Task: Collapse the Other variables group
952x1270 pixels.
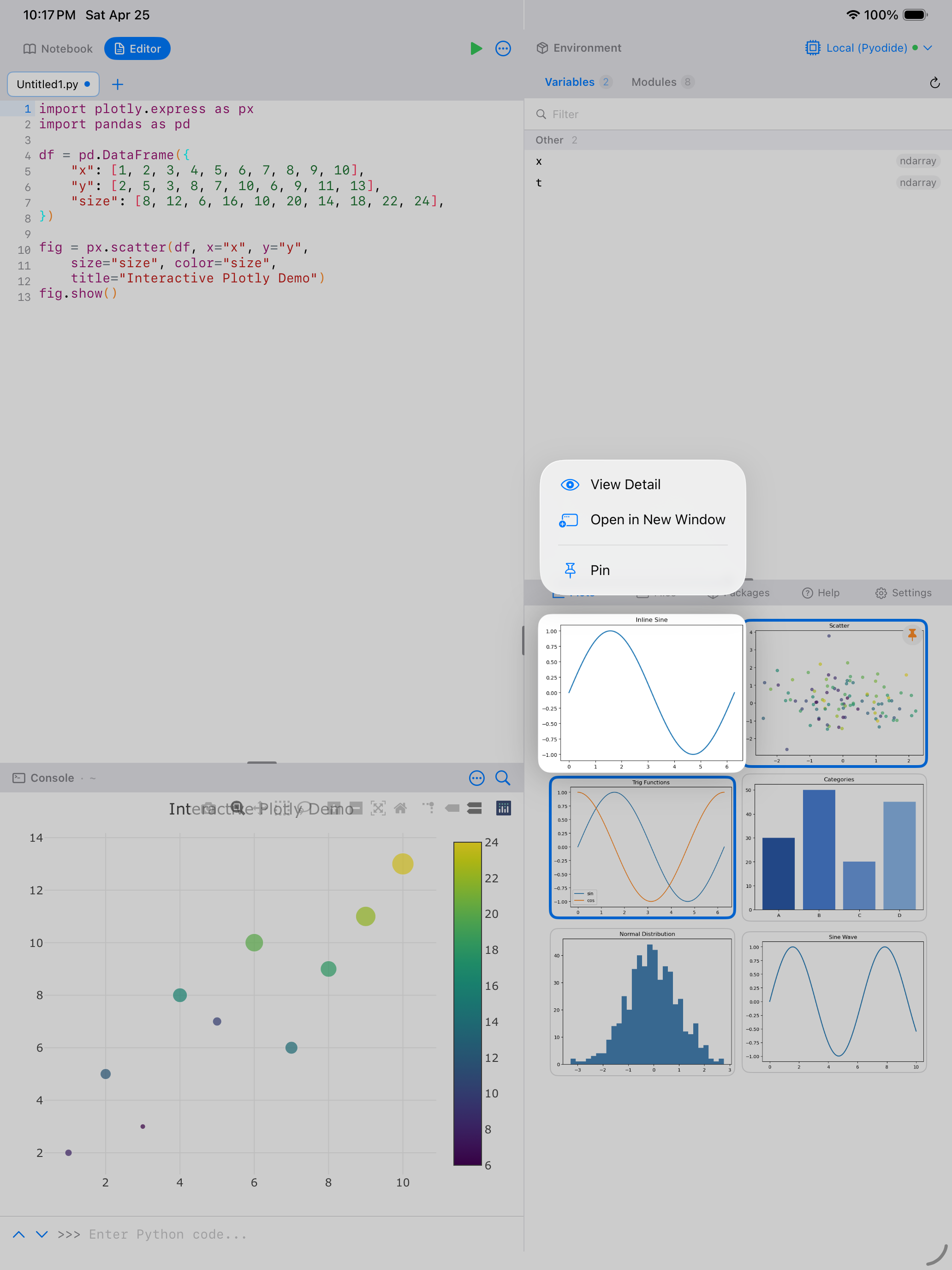Action: tap(738, 140)
